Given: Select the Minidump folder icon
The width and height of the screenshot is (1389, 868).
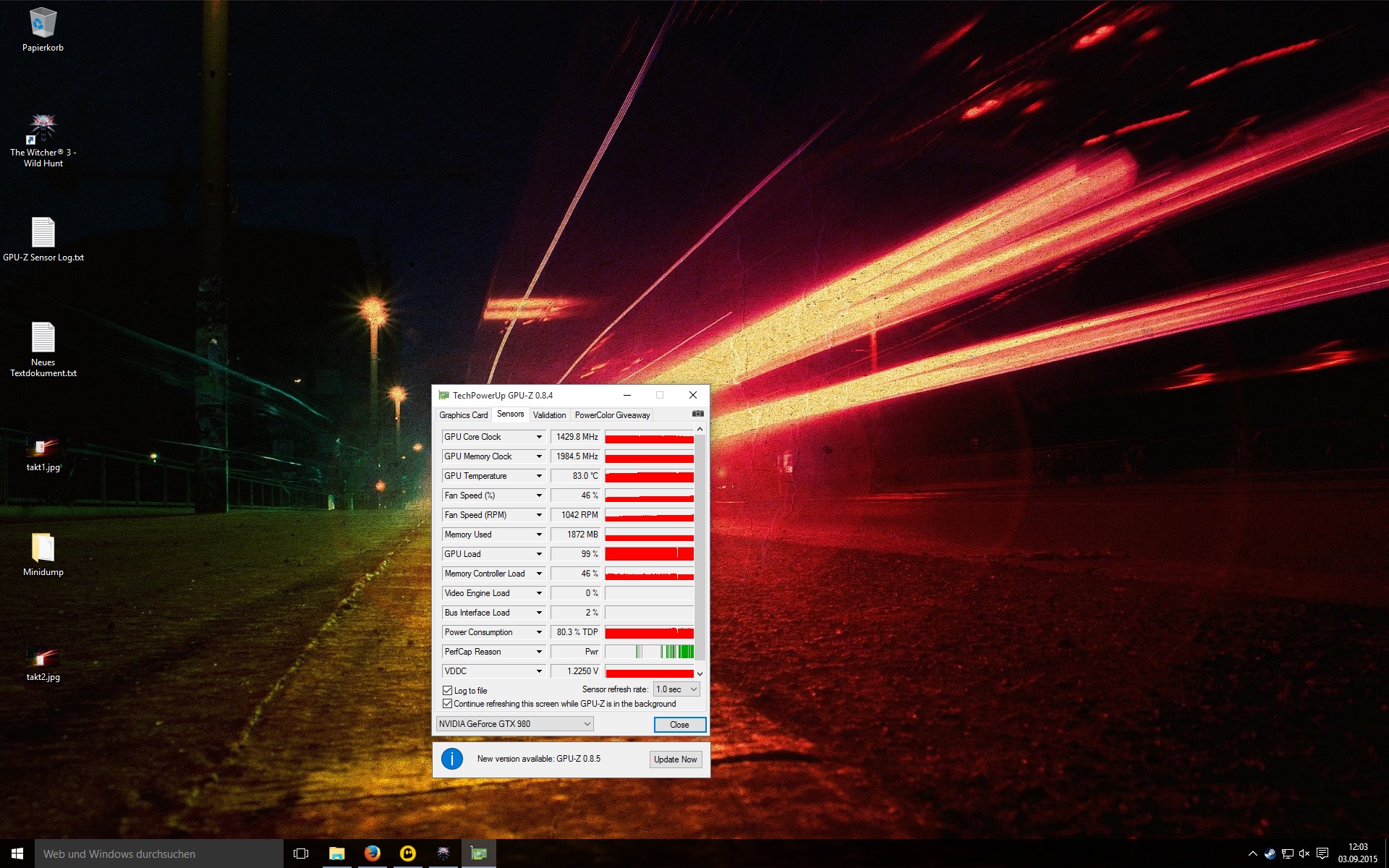Looking at the screenshot, I should [43, 548].
